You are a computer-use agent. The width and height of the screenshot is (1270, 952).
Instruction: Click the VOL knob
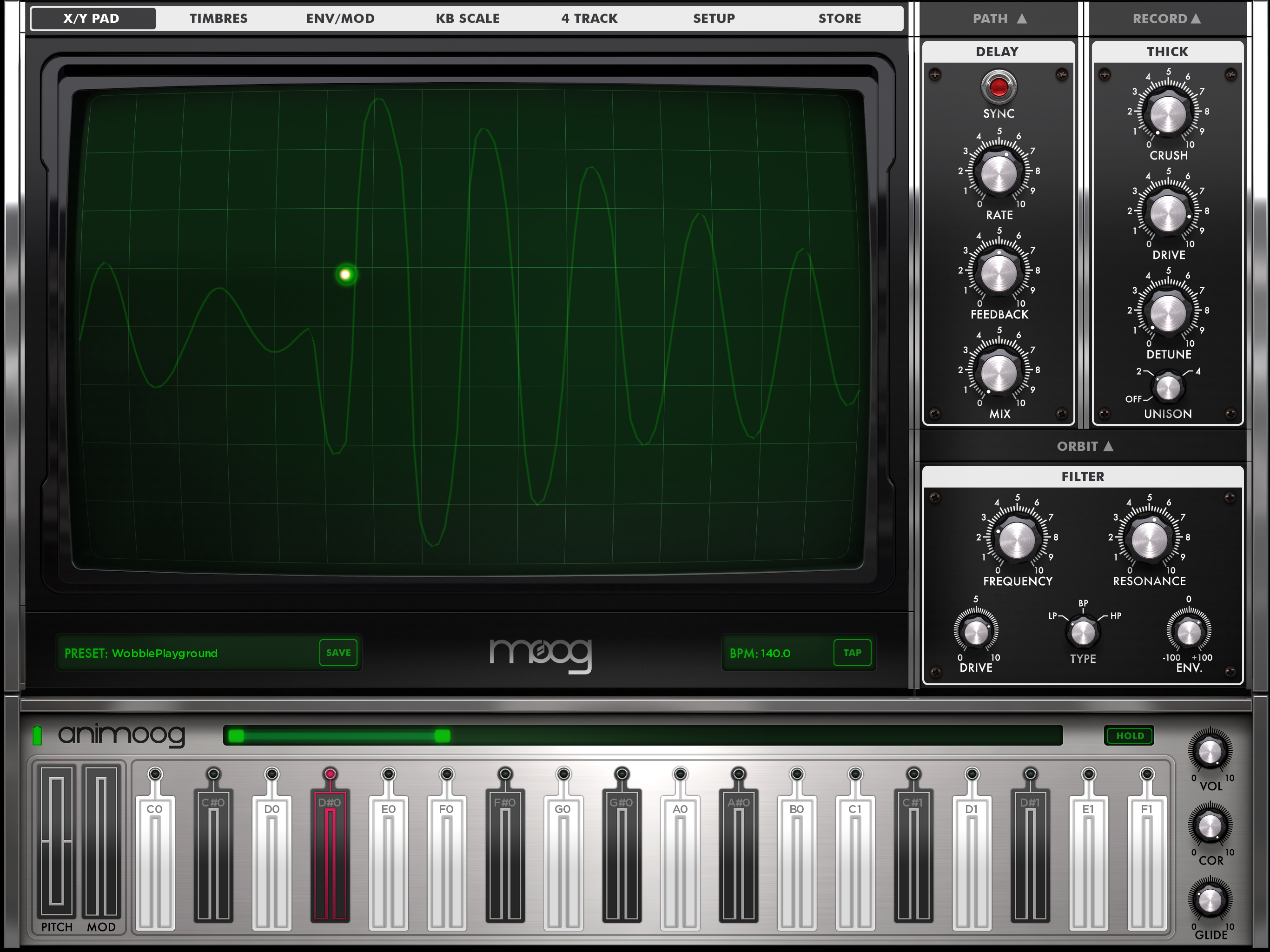click(1210, 752)
